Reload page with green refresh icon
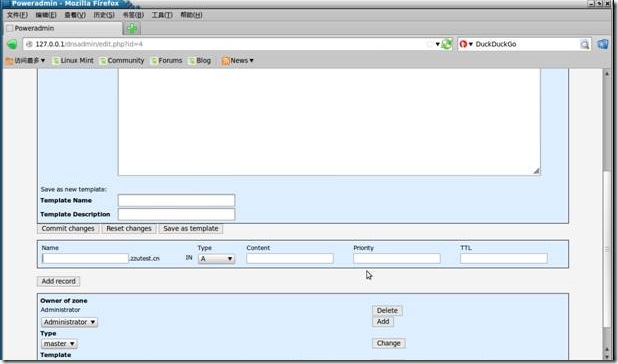The image size is (618, 364). 447,44
